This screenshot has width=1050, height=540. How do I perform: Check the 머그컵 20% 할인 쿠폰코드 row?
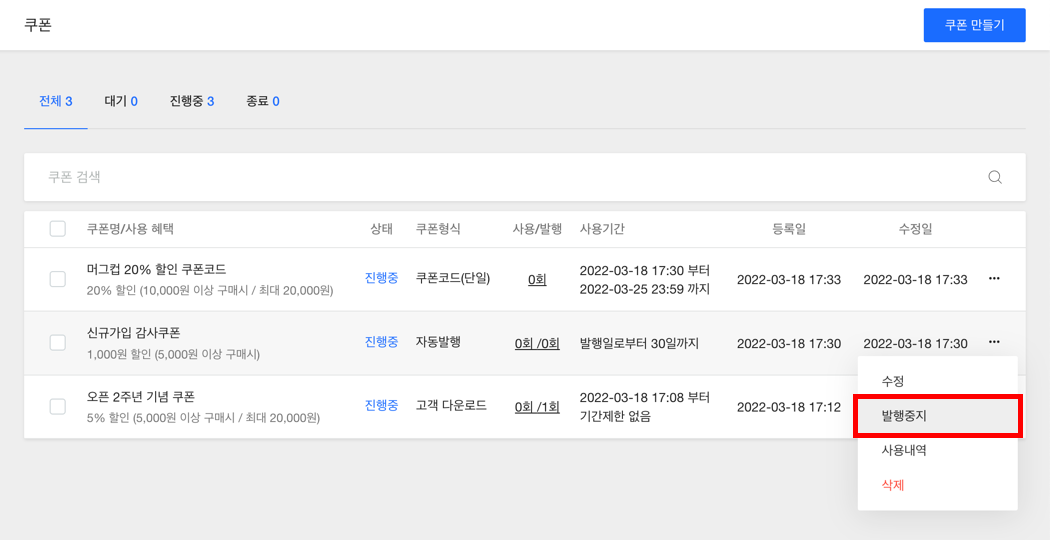(x=58, y=279)
